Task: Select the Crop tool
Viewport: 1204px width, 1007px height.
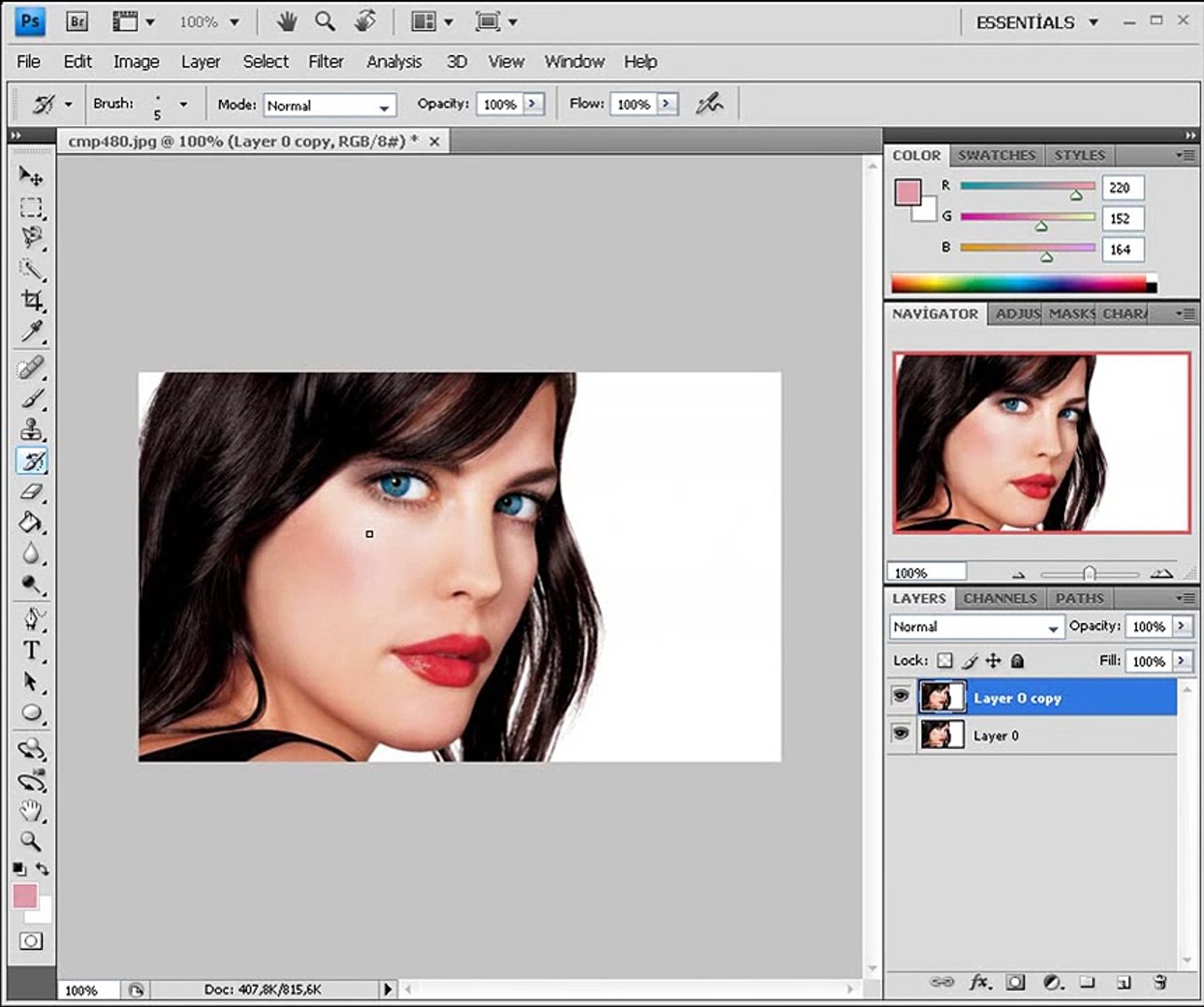Action: click(32, 300)
